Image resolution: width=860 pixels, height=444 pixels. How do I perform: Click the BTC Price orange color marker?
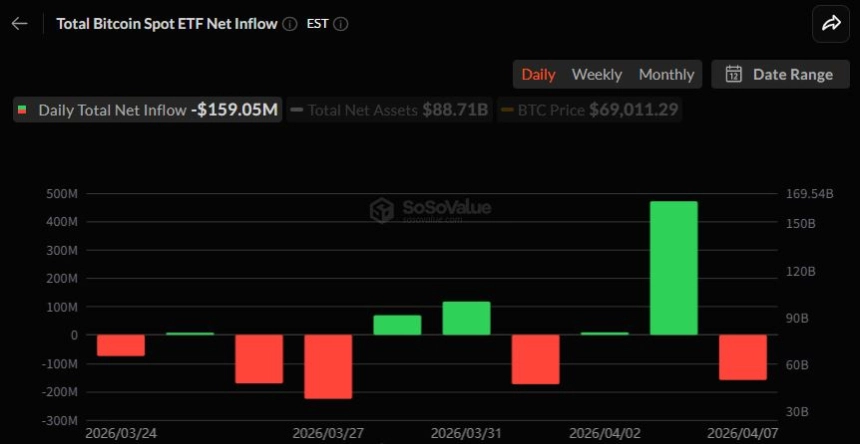pos(507,110)
